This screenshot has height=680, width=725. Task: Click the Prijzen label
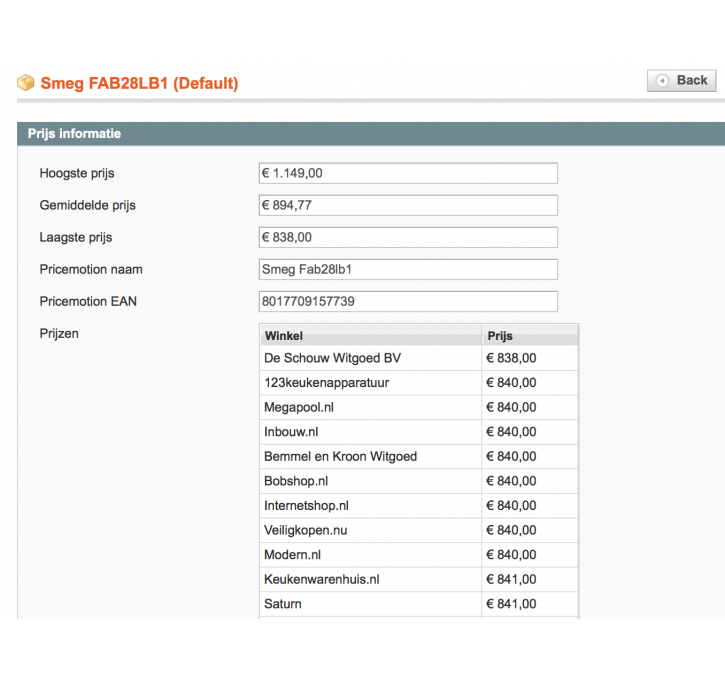pos(59,333)
